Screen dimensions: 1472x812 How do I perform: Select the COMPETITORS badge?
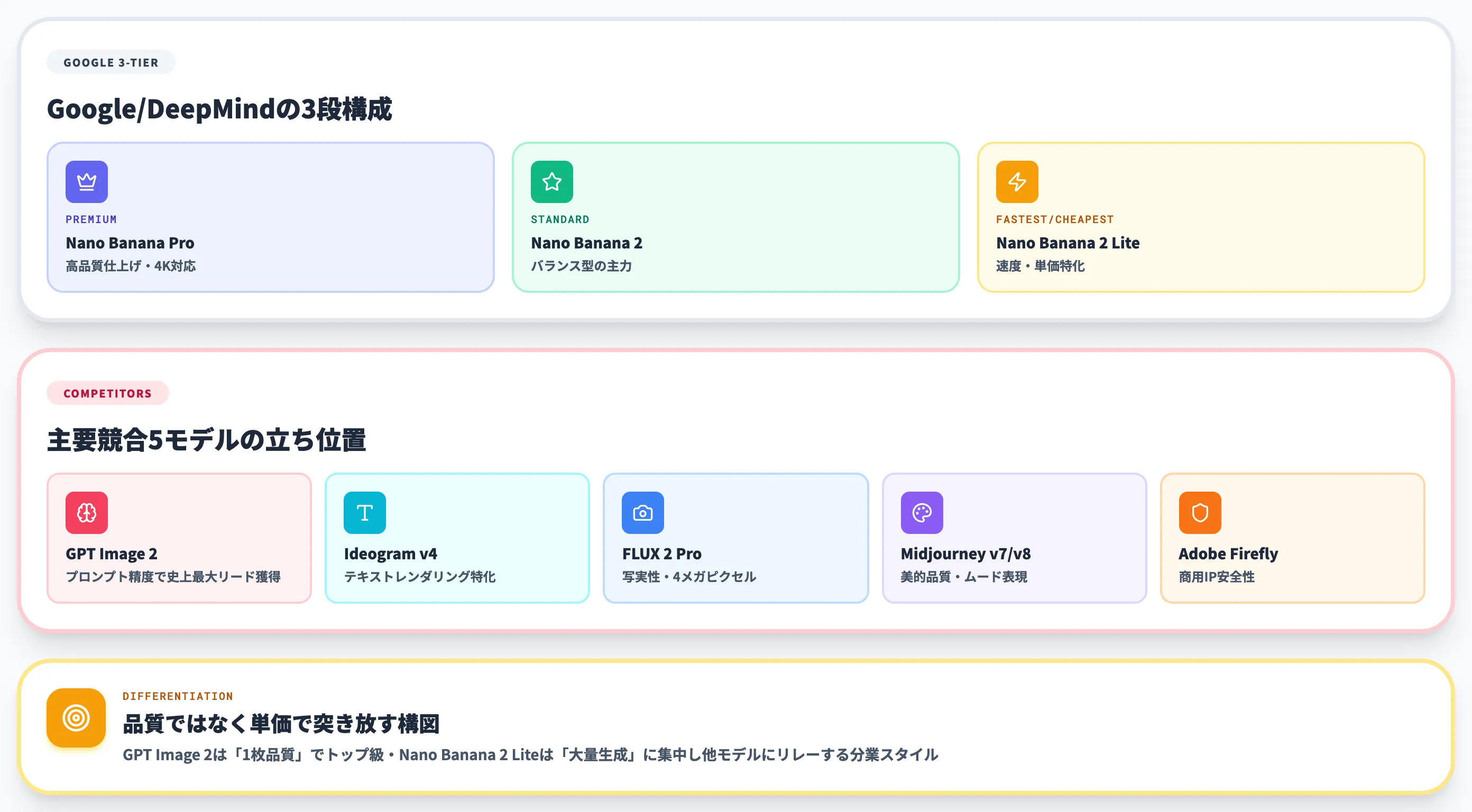(x=107, y=393)
